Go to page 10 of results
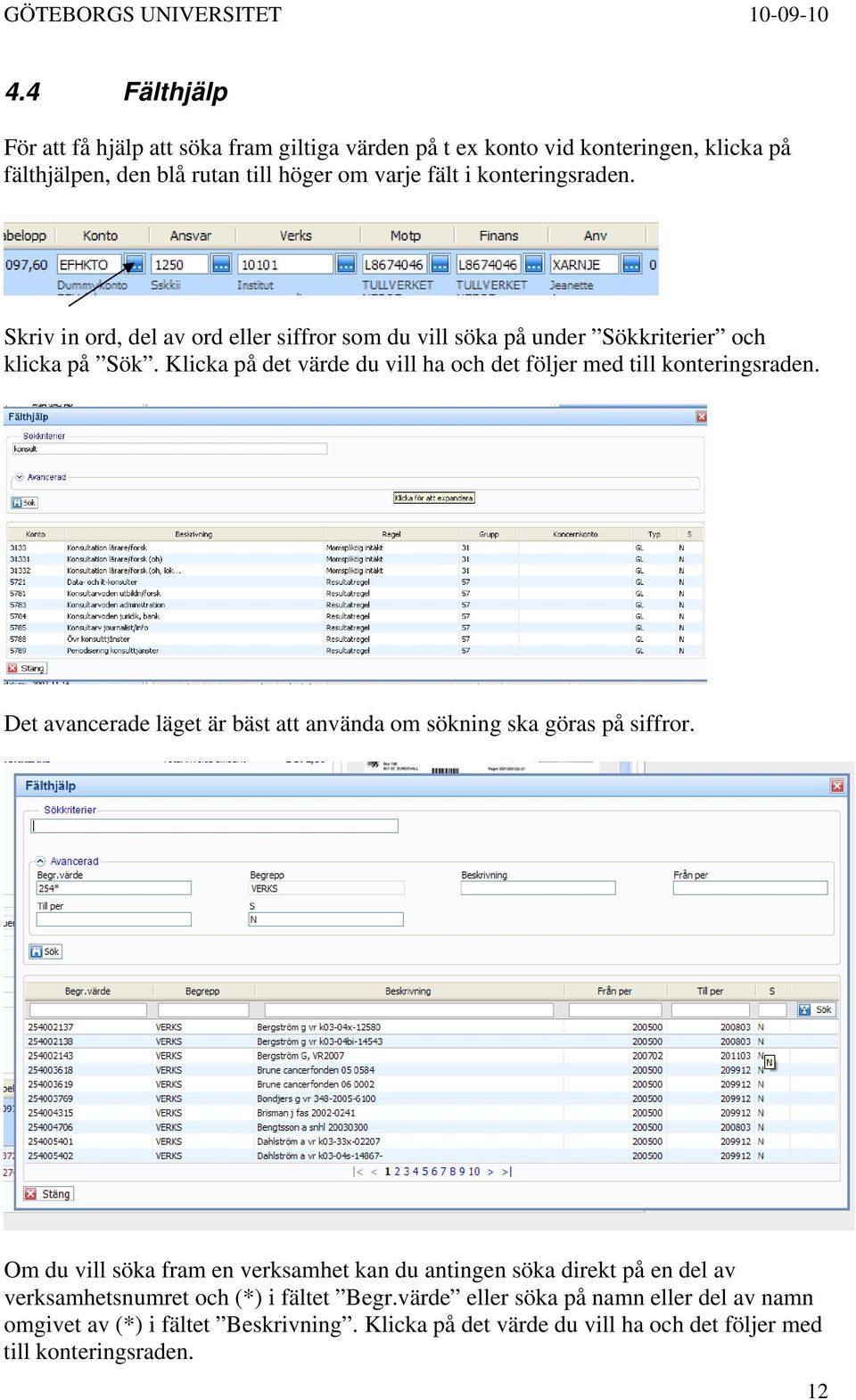856x1400 pixels. coord(473,1172)
